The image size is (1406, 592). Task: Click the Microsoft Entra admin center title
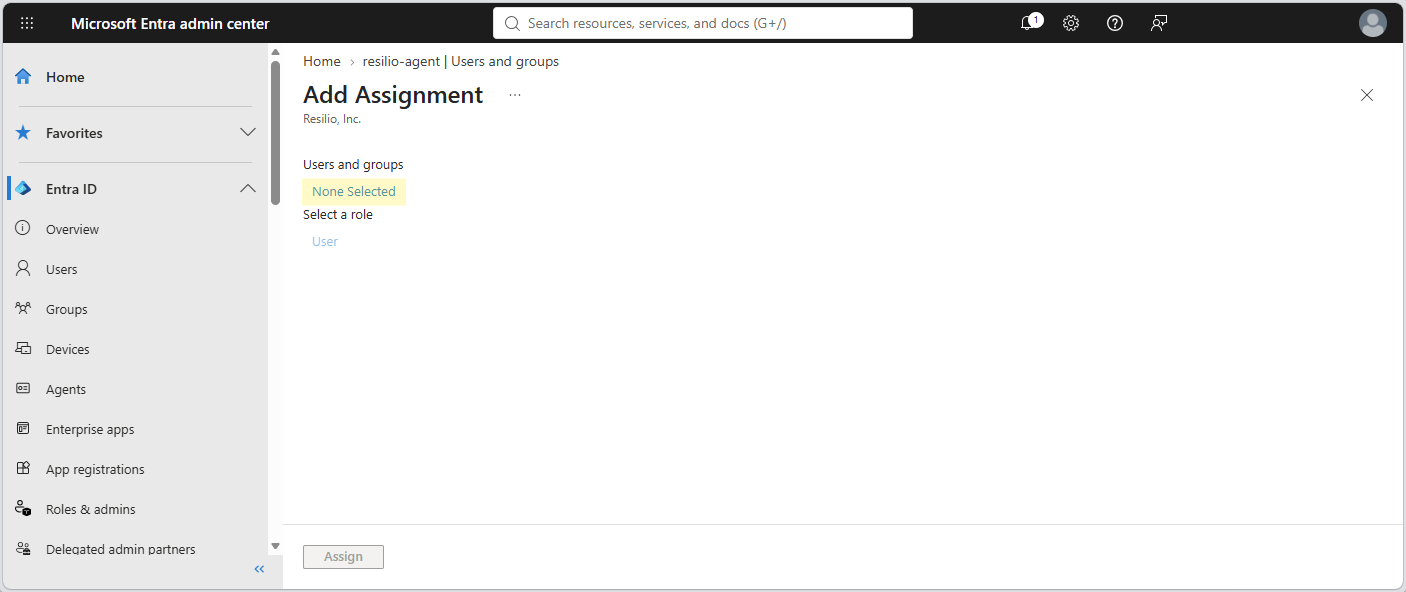[170, 23]
